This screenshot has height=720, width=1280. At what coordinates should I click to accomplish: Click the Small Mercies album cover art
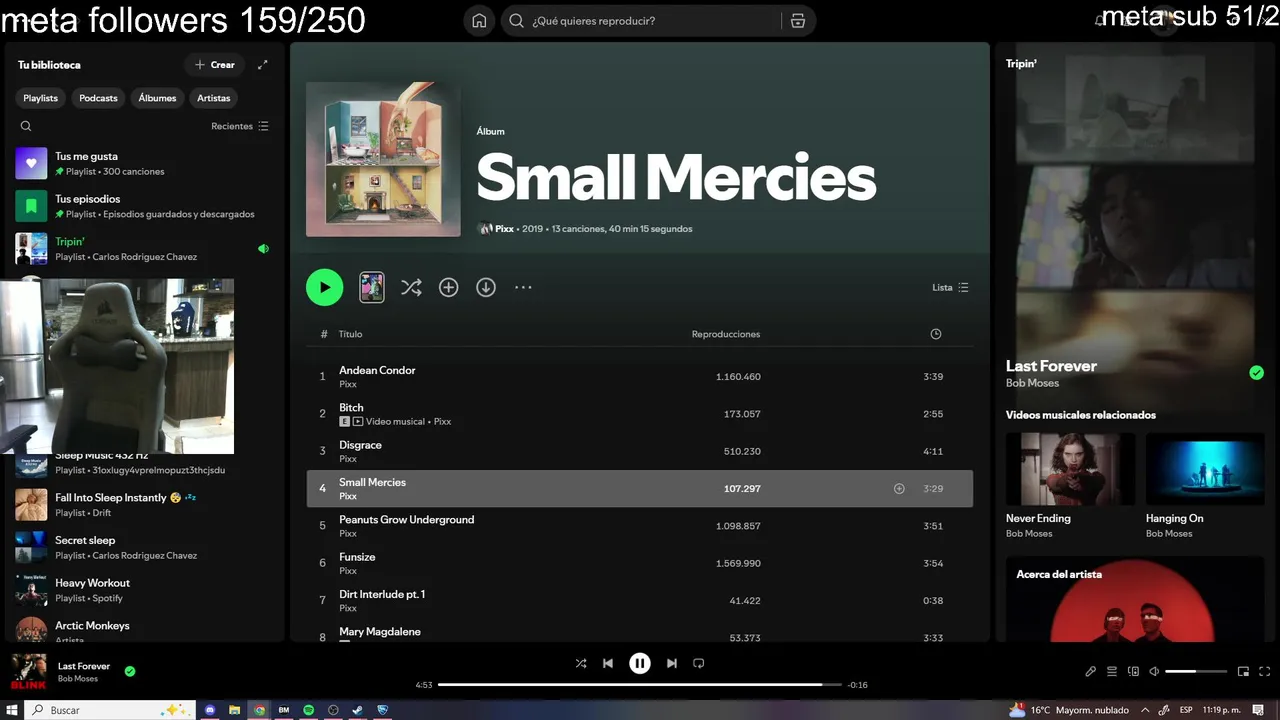[383, 159]
